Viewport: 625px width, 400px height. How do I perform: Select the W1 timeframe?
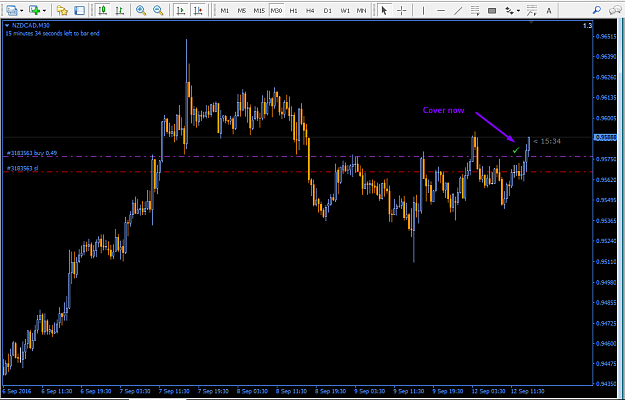(x=345, y=11)
